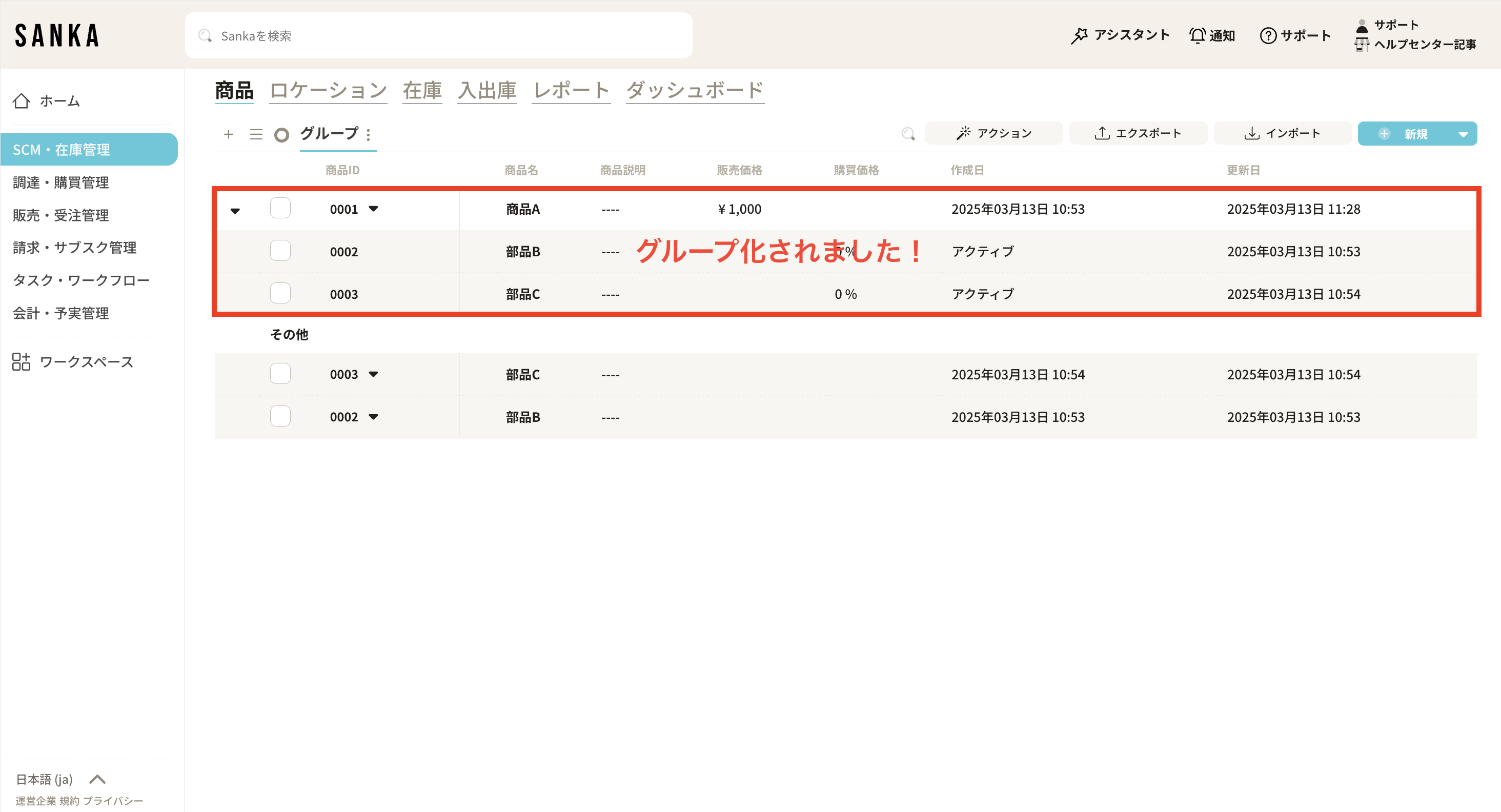Click the 通知 bell icon
The image size is (1501, 812).
[x=1197, y=35]
